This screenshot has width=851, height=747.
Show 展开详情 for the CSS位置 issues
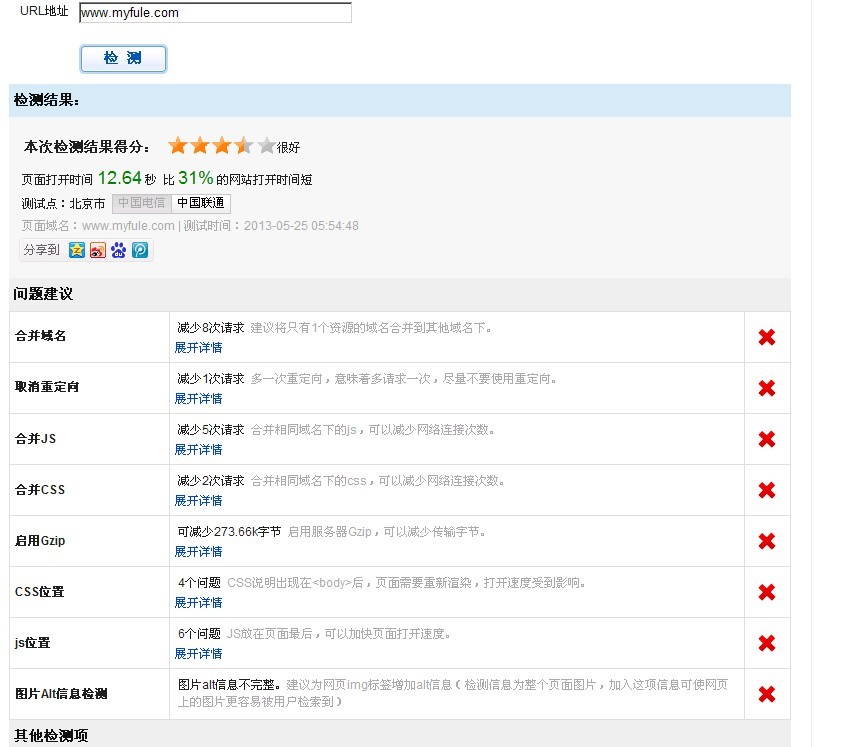[x=198, y=603]
